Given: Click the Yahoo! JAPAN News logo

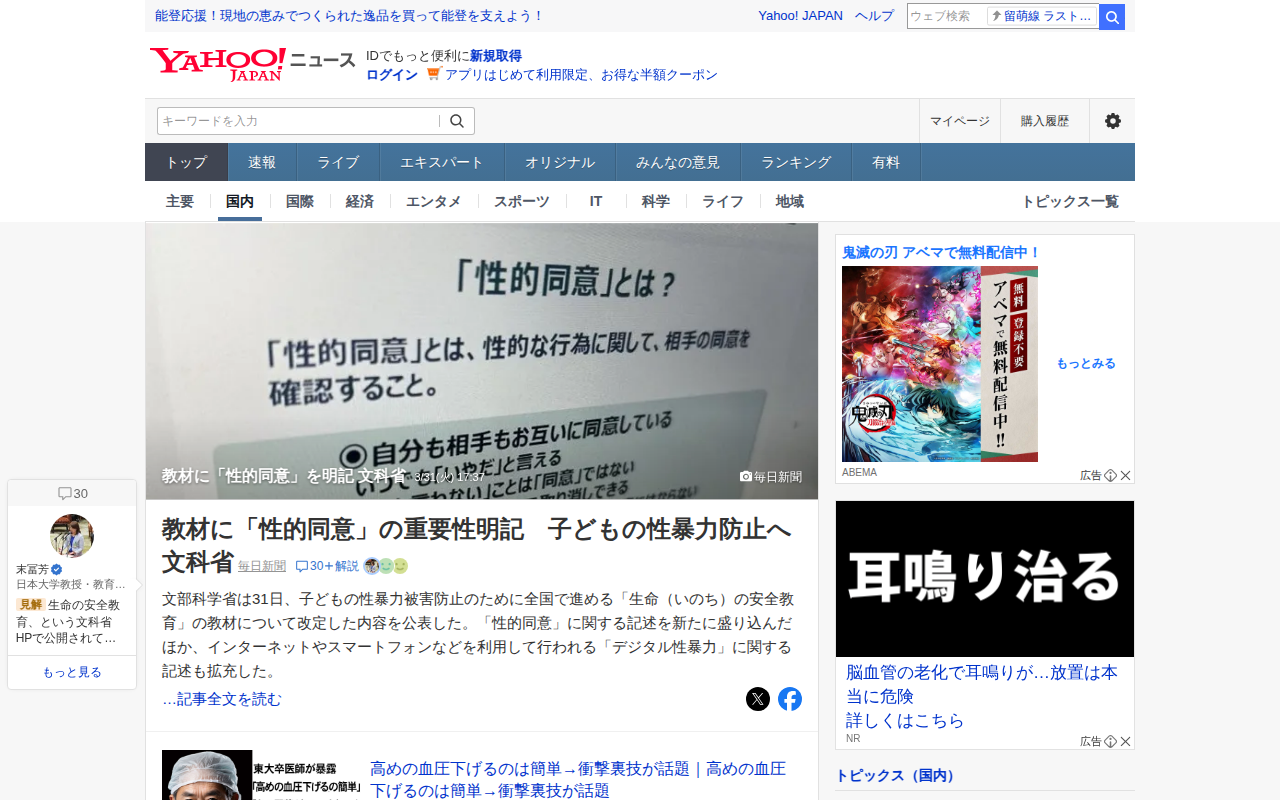Looking at the screenshot, I should (x=253, y=65).
